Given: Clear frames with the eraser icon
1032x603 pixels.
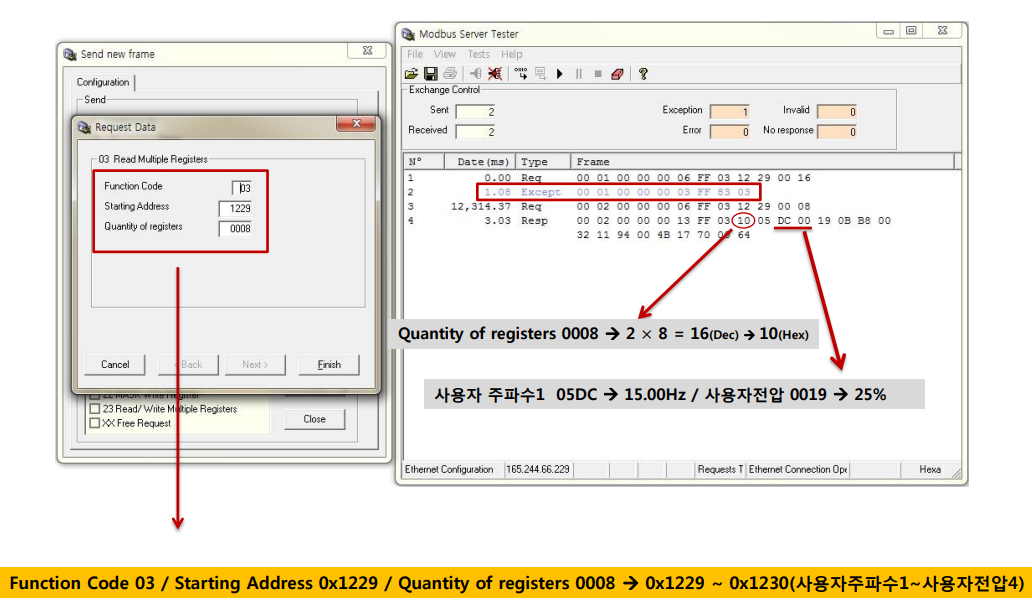Looking at the screenshot, I should point(616,73).
